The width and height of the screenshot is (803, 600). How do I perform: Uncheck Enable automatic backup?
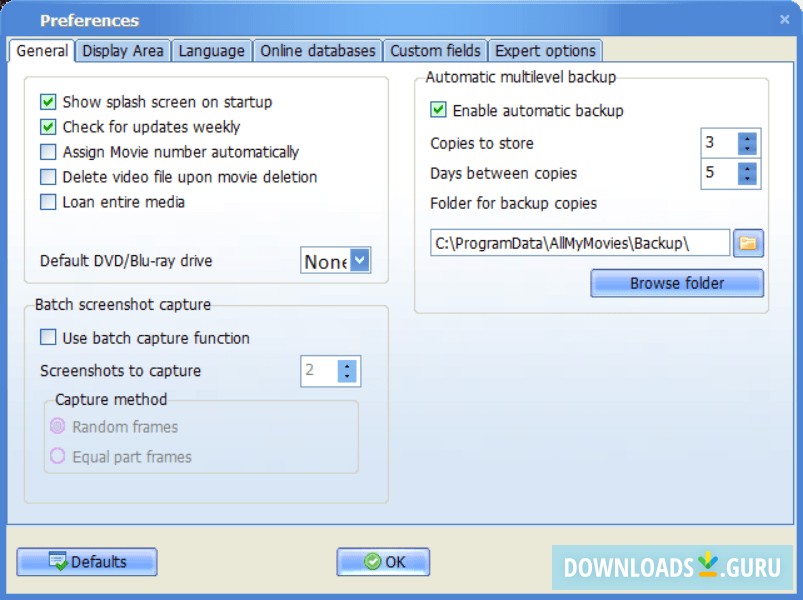pyautogui.click(x=438, y=110)
